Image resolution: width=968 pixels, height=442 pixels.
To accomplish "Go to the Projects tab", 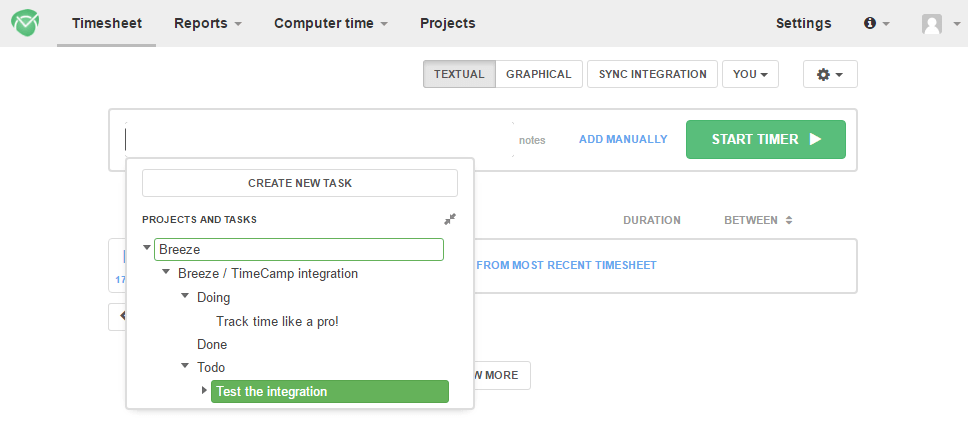I will (448, 23).
